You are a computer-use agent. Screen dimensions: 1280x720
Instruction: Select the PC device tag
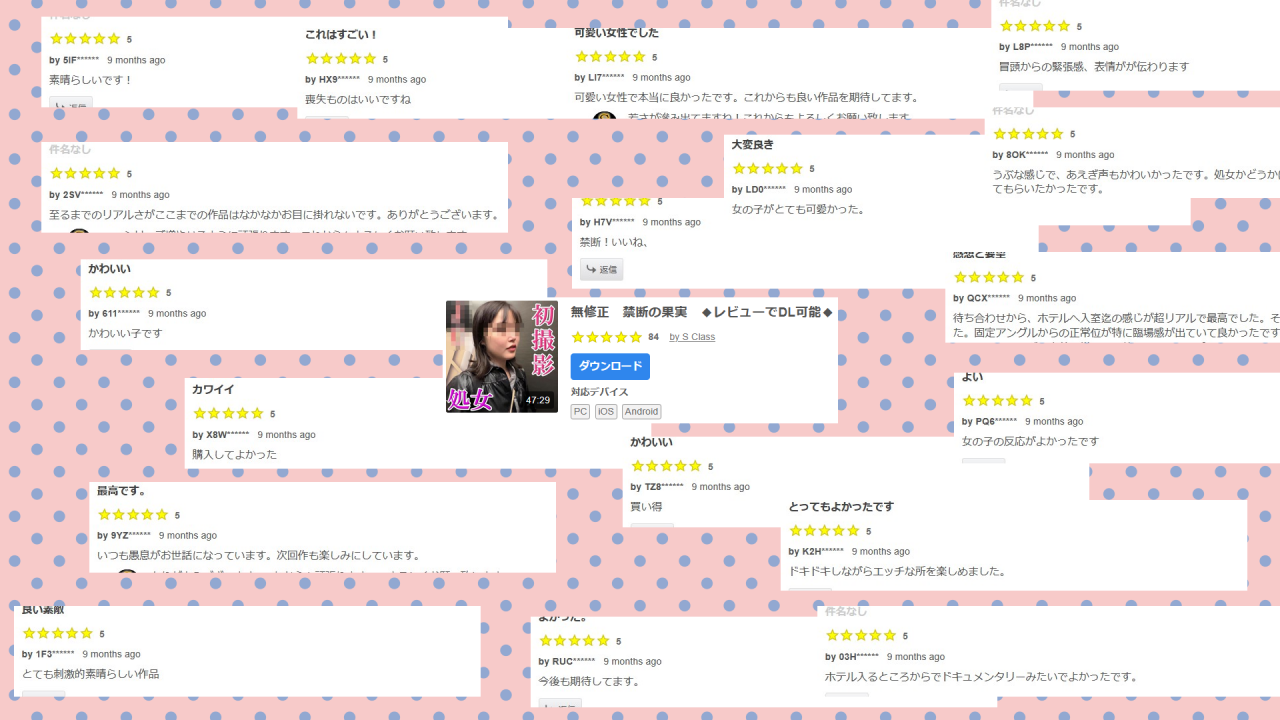point(580,411)
